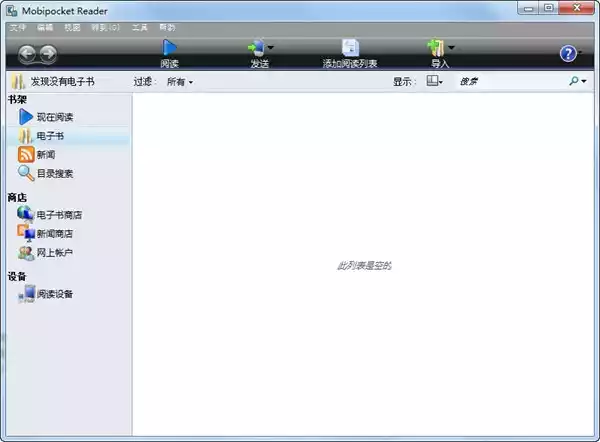Open the 工具 menu

tap(140, 28)
